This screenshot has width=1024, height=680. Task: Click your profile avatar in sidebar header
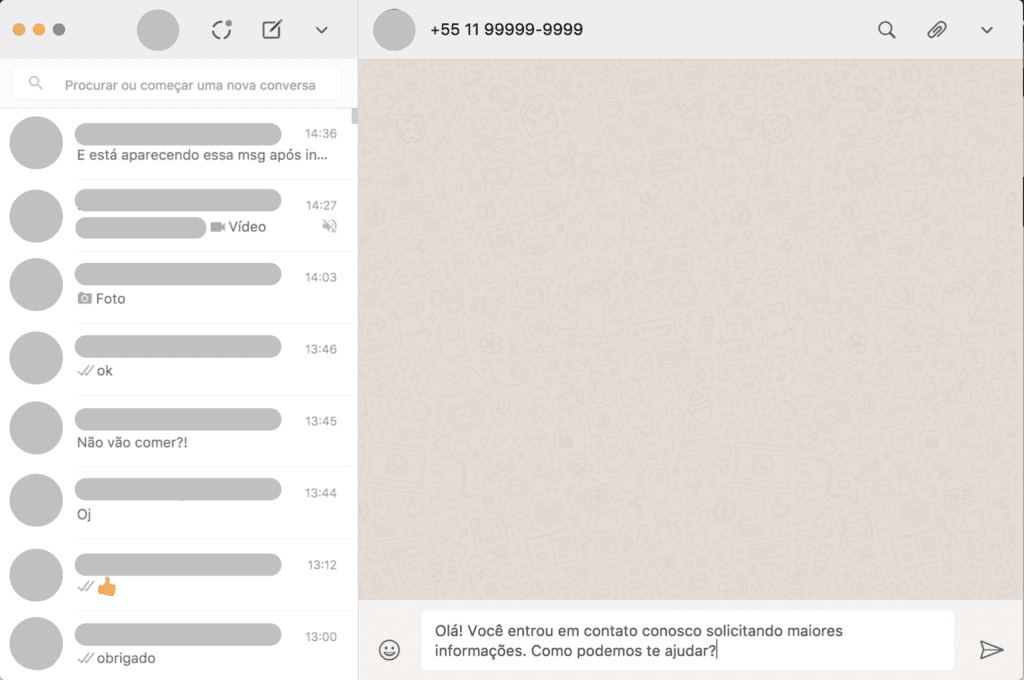pyautogui.click(x=157, y=30)
